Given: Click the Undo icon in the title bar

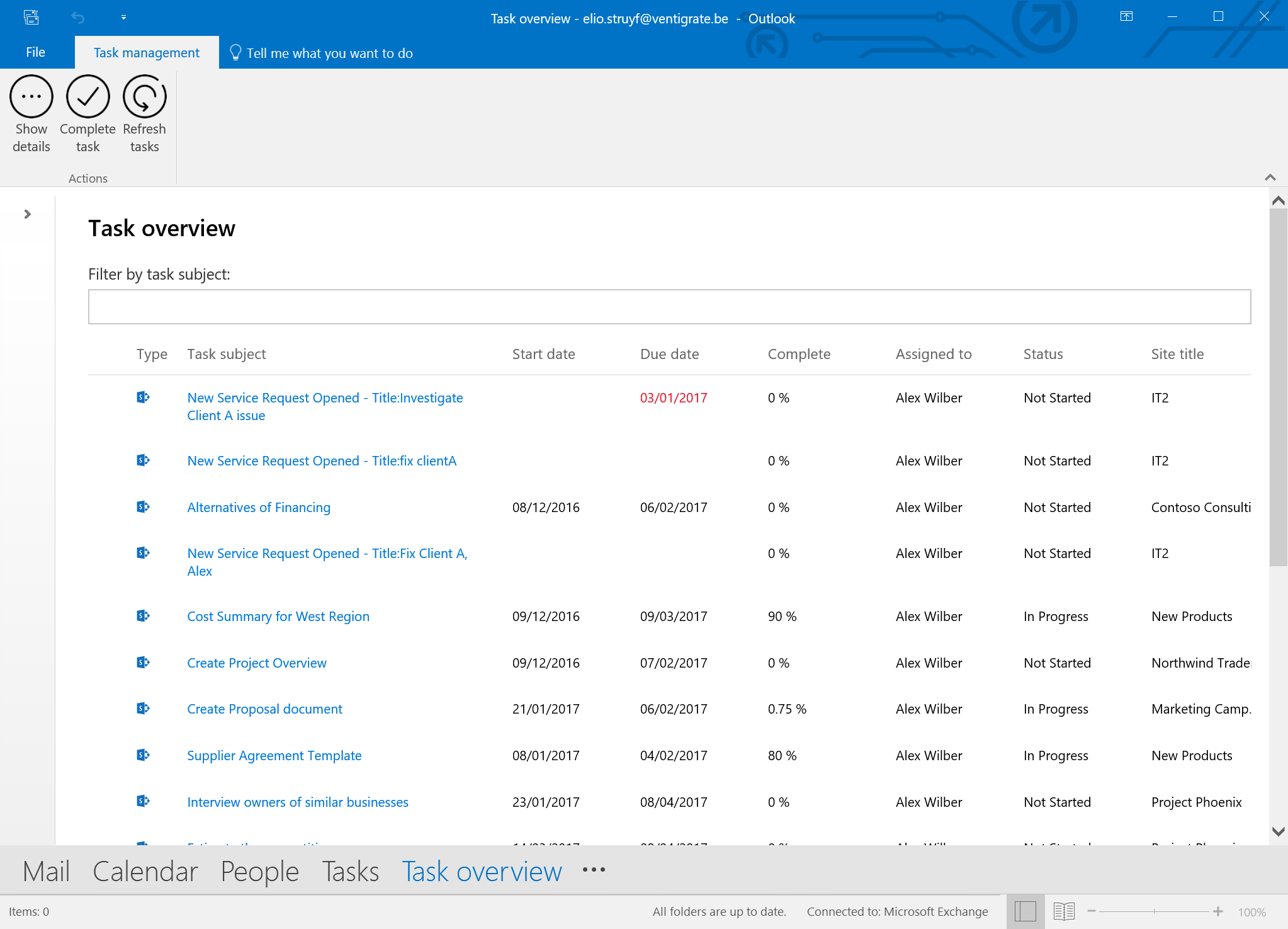Looking at the screenshot, I should [78, 18].
